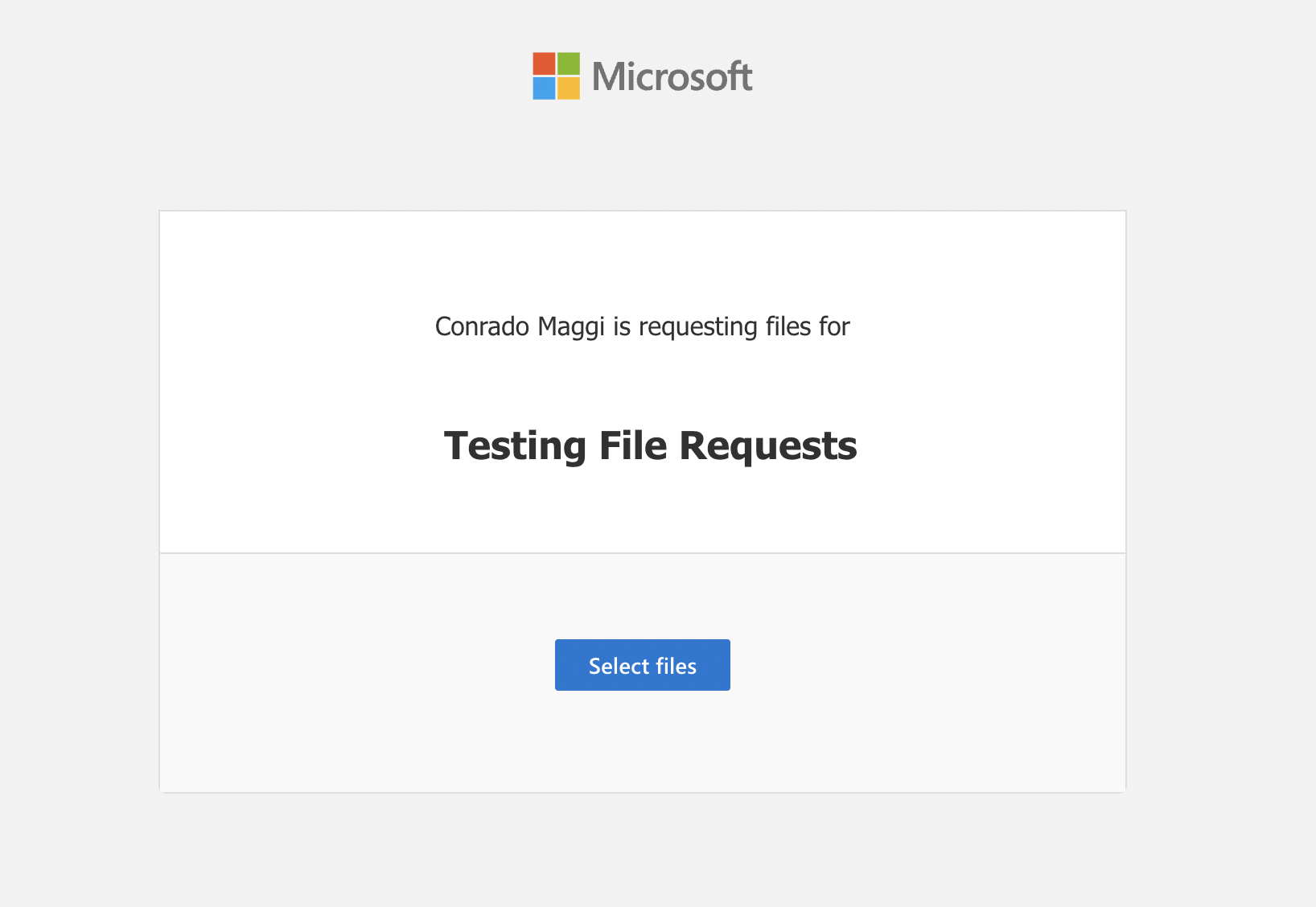This screenshot has width=1316, height=907.
Task: Select the green square in the Microsoft logo
Action: click(x=570, y=62)
